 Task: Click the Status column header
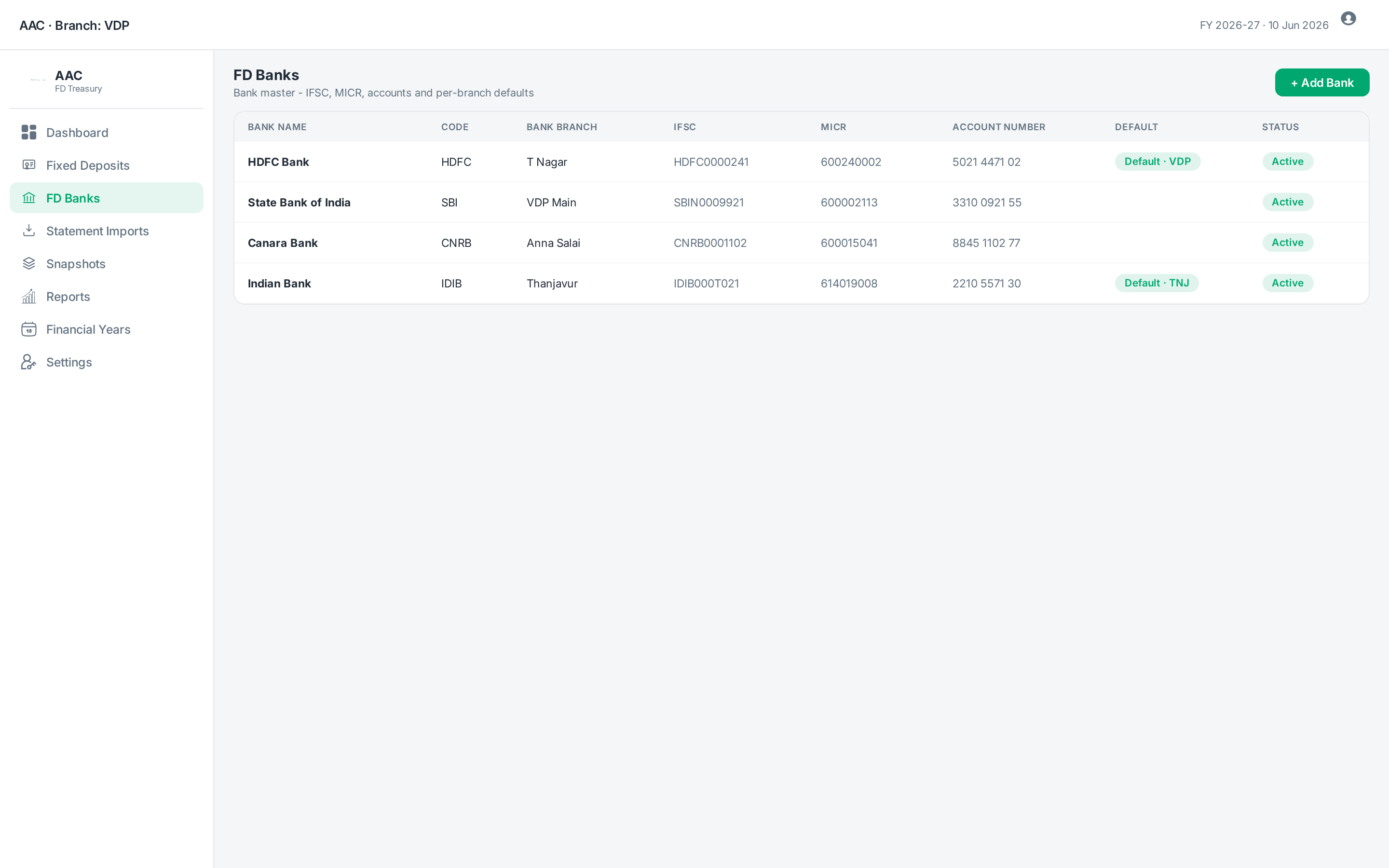pos(1280,127)
